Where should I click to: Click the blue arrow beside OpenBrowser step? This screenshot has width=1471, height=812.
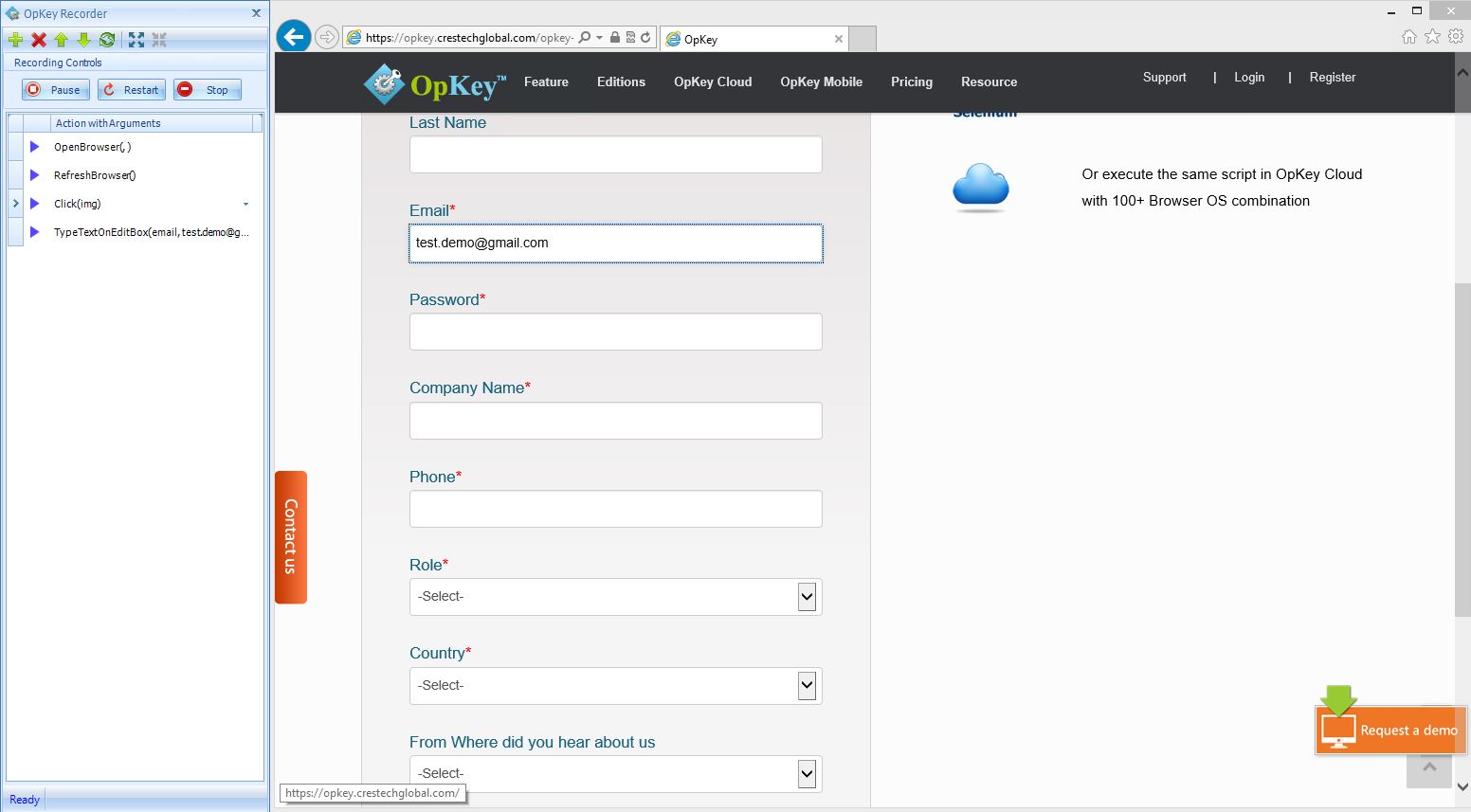point(35,147)
